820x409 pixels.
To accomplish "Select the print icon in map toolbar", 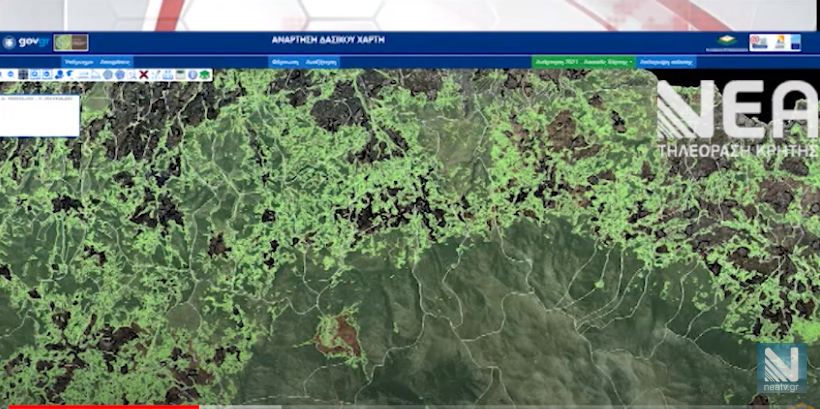I will click(168, 75).
